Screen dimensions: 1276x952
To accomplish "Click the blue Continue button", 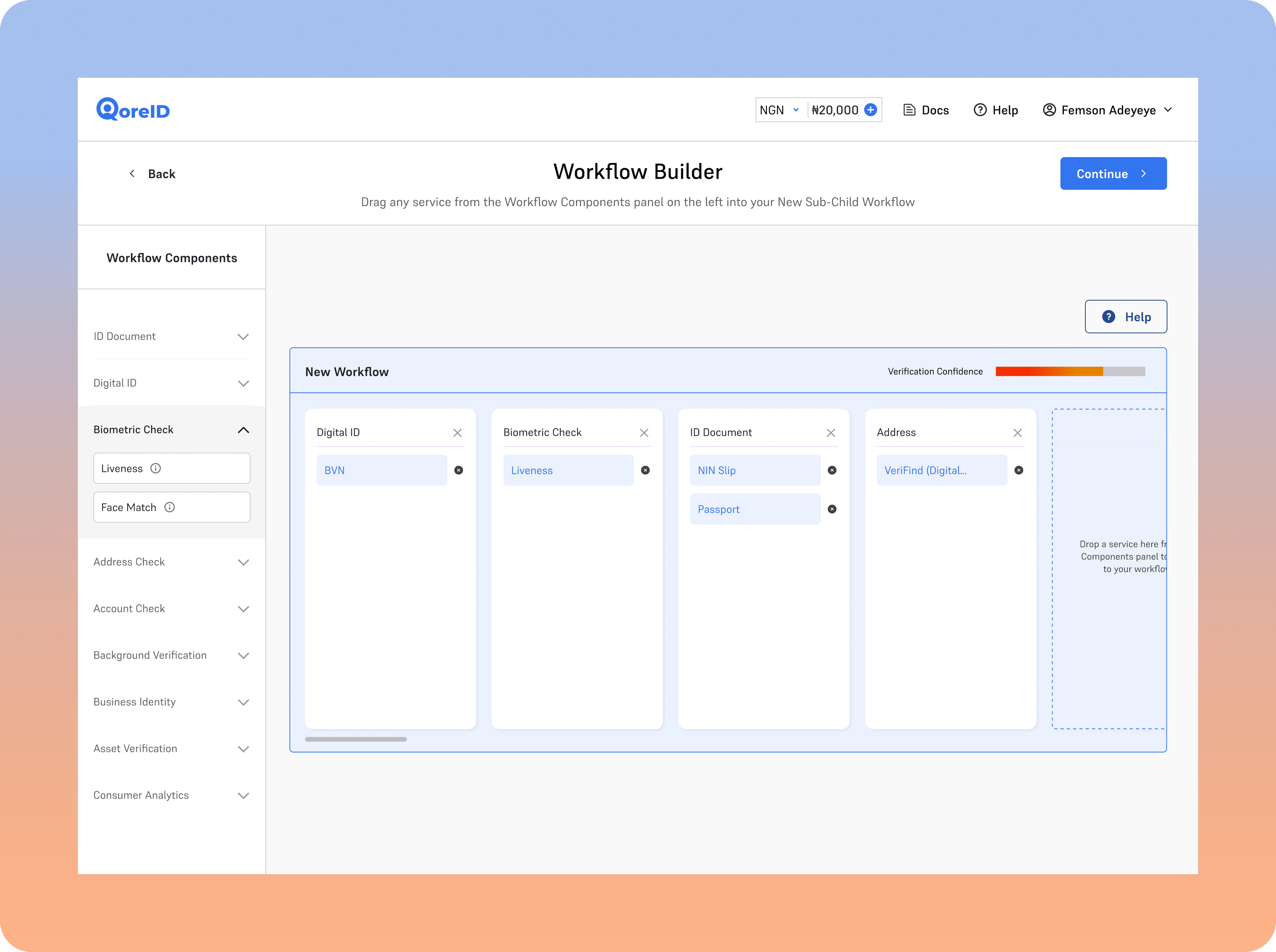I will tap(1113, 173).
